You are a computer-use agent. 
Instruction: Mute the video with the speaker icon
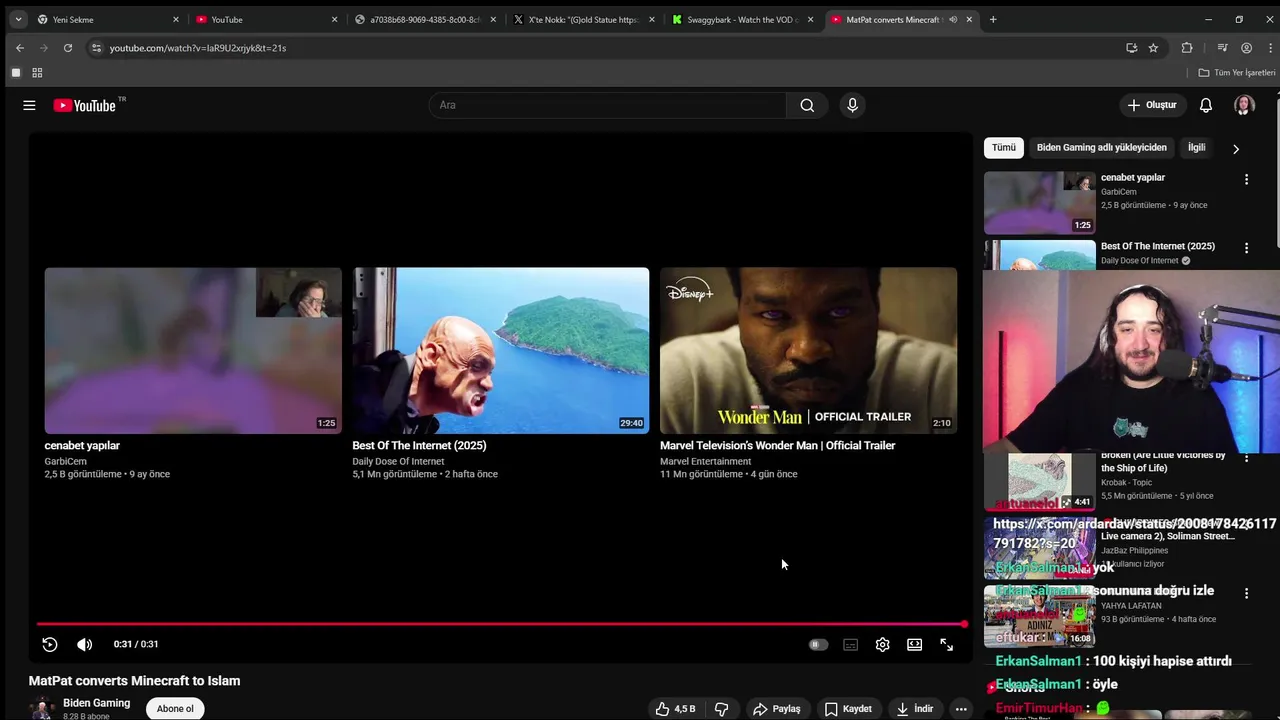(x=85, y=645)
